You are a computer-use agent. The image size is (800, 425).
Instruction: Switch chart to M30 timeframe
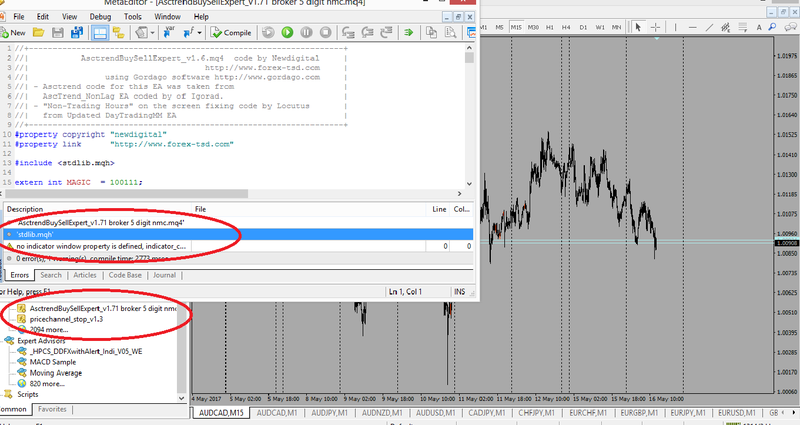[x=533, y=27]
